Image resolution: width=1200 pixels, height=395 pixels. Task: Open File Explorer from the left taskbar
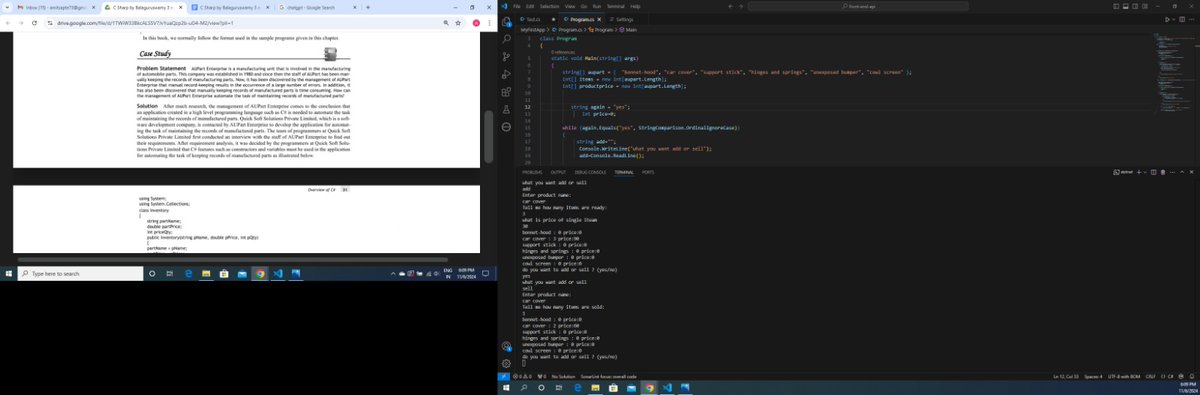(205, 273)
